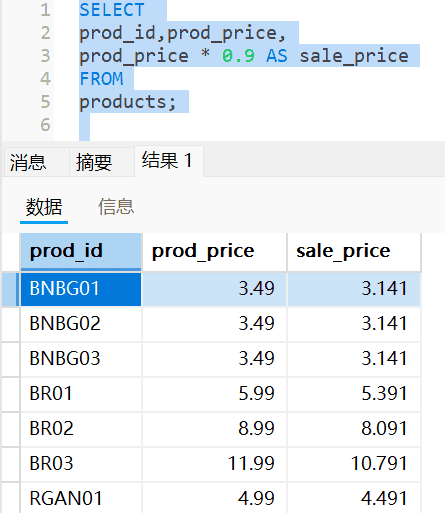Click sale_price 8.091 cell
The width and height of the screenshot is (445, 513).
(354, 429)
